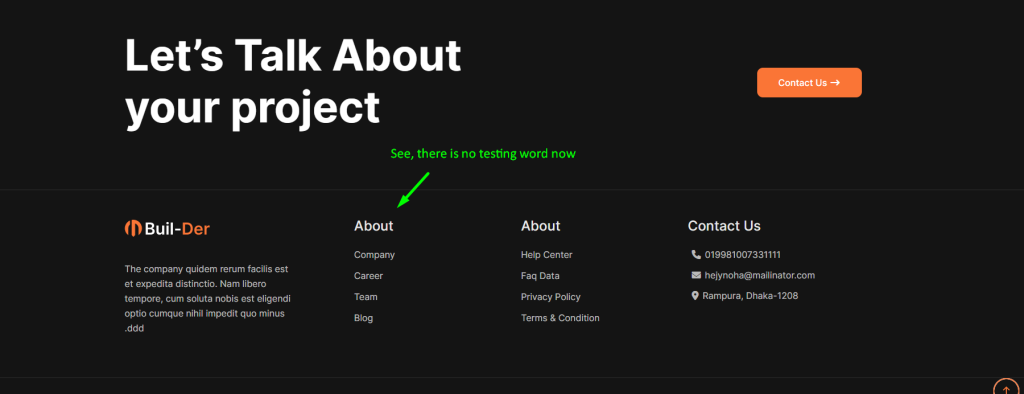
Task: Open the Team footer link
Action: [366, 297]
